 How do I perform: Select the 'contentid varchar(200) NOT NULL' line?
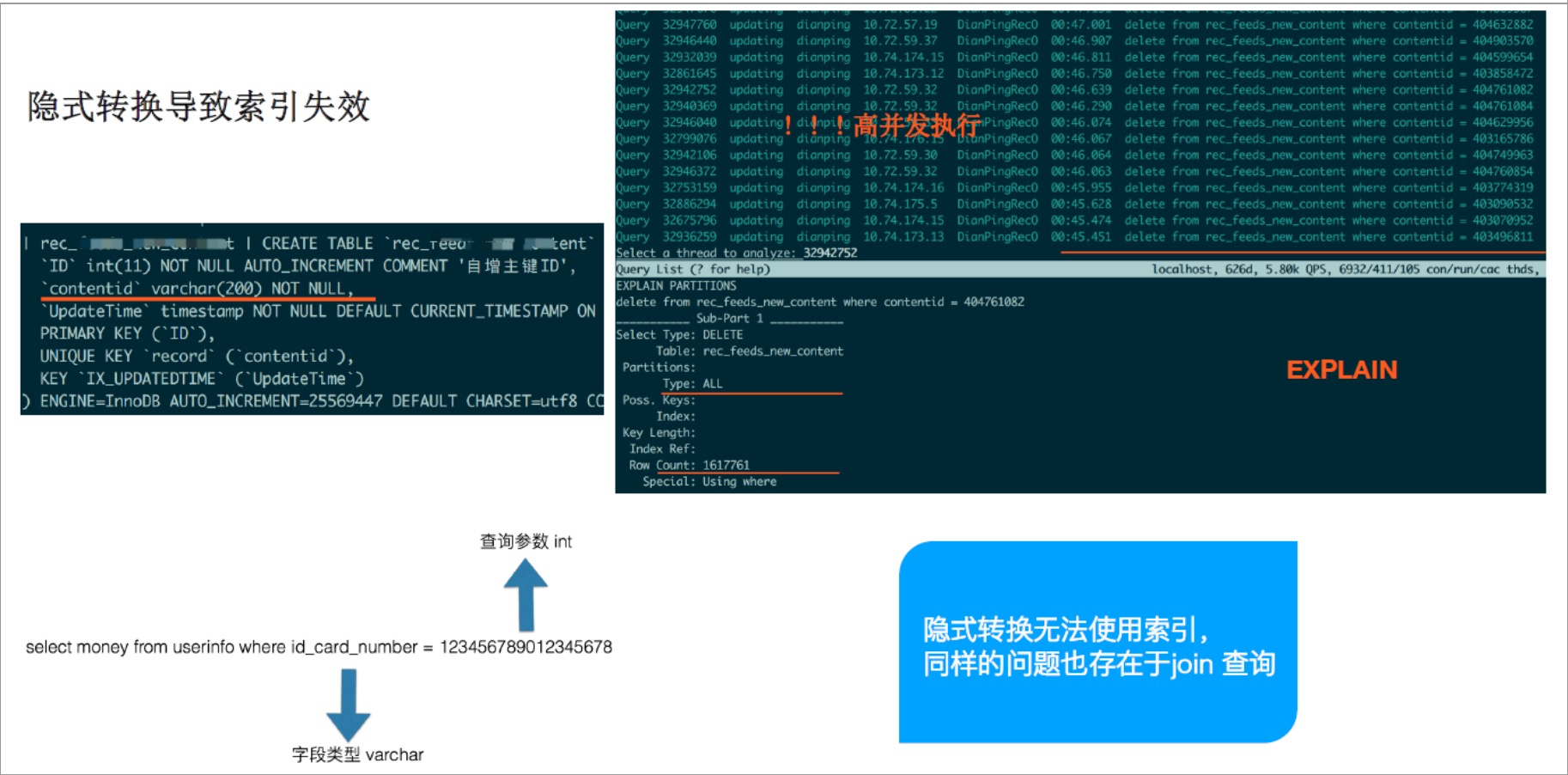tap(197, 289)
